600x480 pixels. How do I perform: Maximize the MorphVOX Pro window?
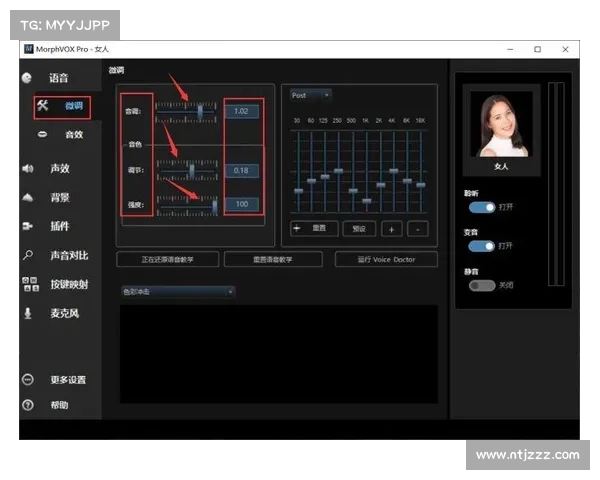tap(538, 49)
